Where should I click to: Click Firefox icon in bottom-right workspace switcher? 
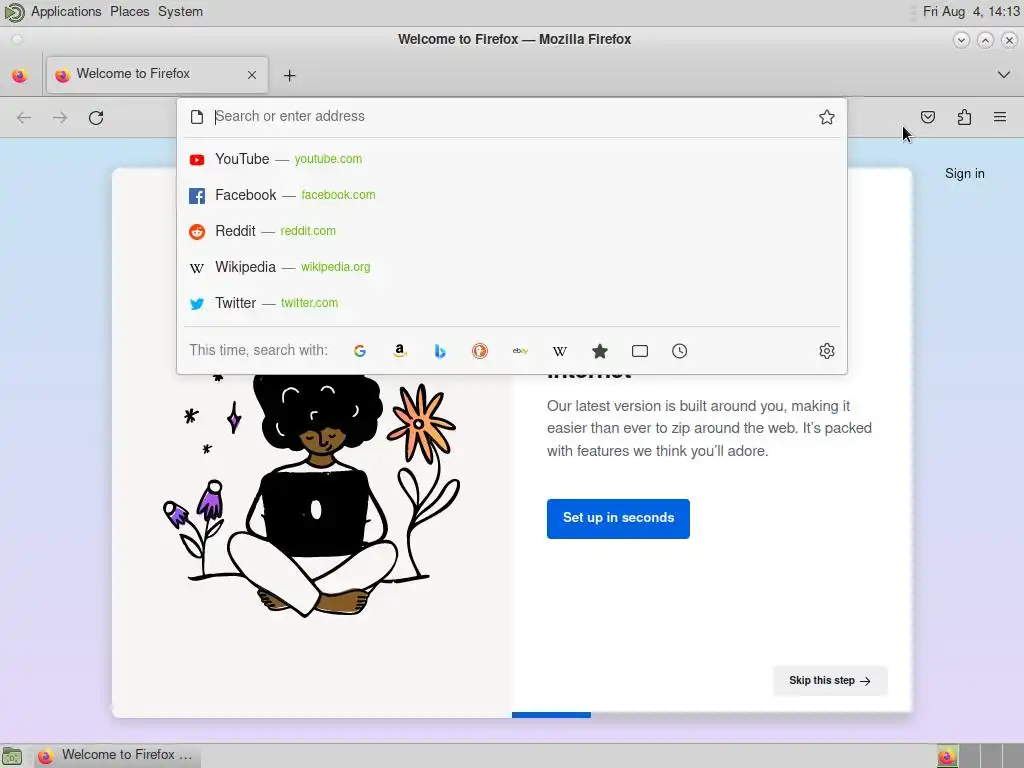click(947, 757)
